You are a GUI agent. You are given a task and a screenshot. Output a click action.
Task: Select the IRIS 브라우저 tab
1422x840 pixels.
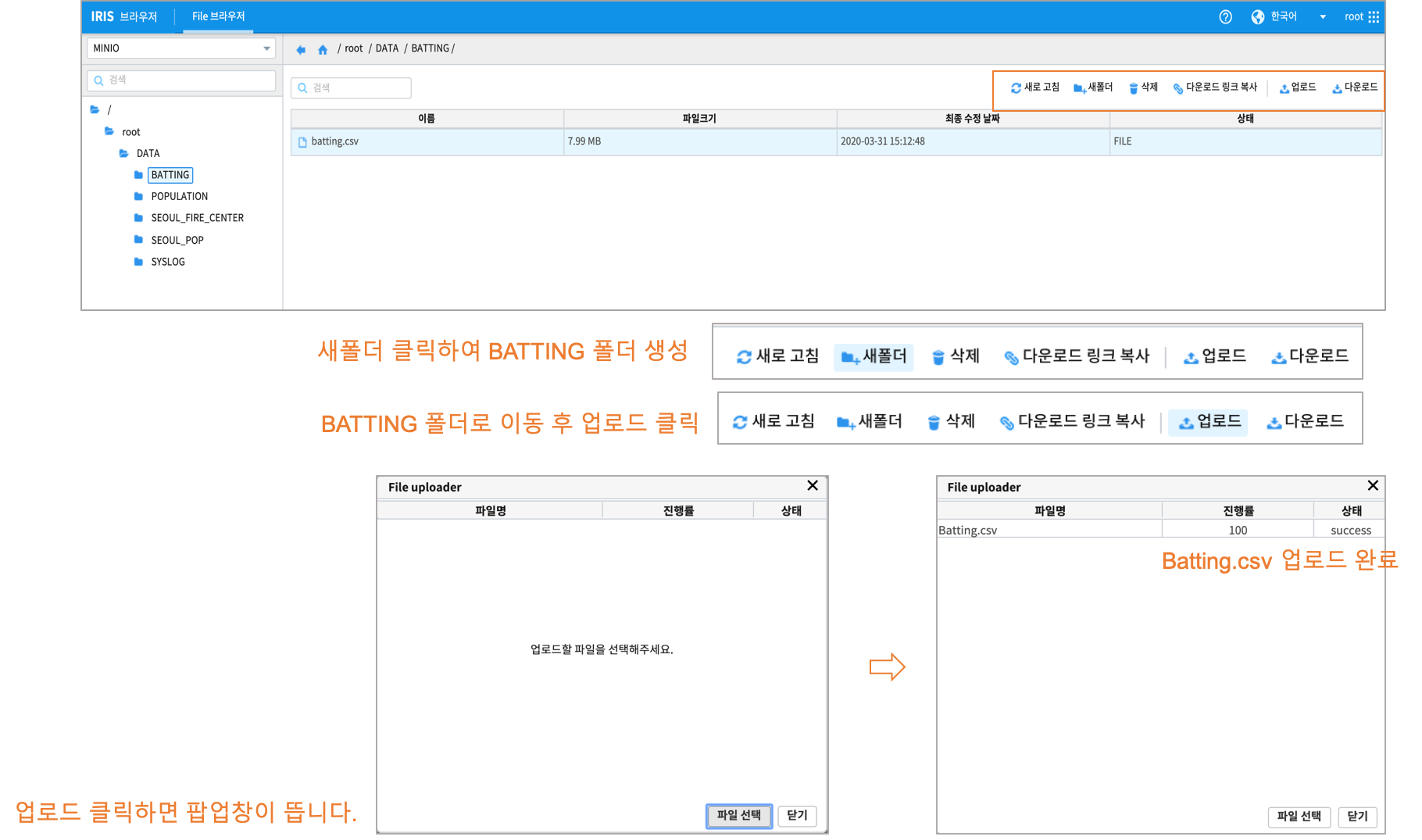tap(123, 16)
